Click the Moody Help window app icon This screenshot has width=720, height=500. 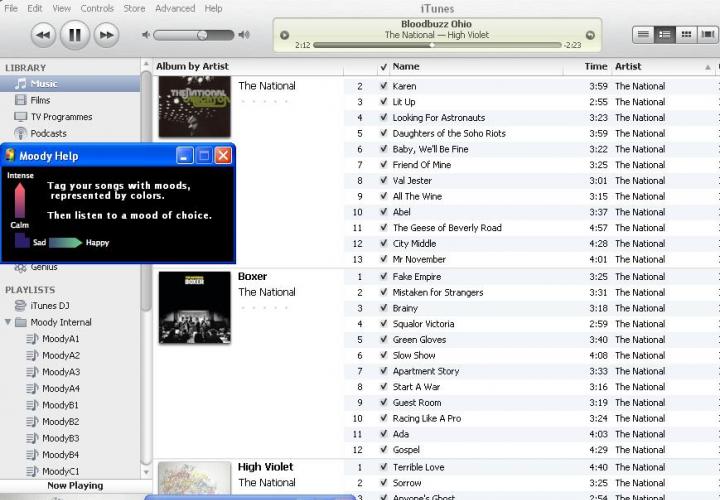click(x=10, y=156)
